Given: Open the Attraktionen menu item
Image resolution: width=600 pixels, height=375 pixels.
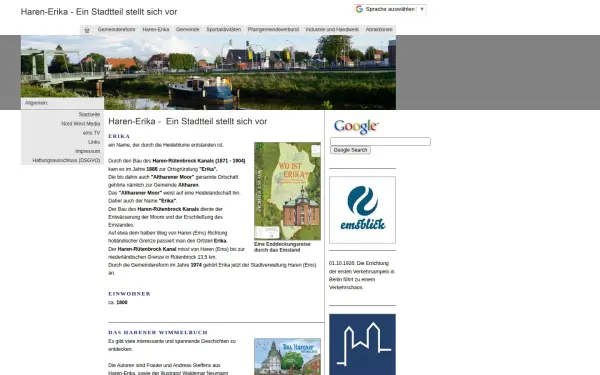Looking at the screenshot, I should click(x=379, y=29).
